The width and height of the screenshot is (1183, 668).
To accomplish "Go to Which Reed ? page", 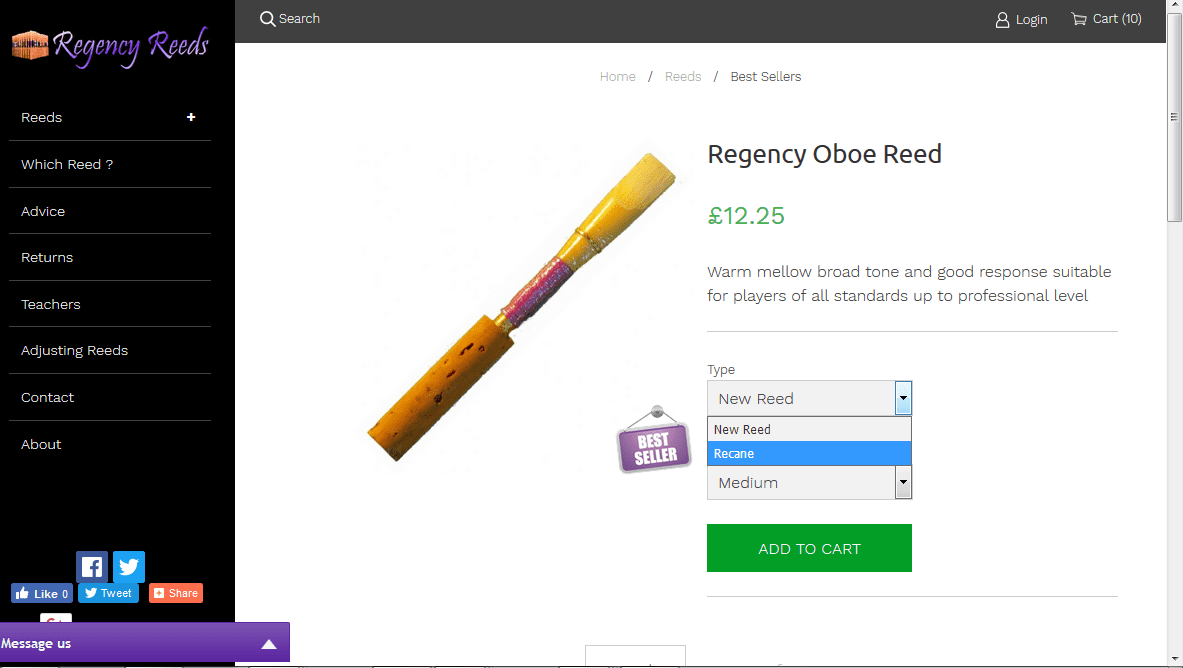I will [x=67, y=164].
